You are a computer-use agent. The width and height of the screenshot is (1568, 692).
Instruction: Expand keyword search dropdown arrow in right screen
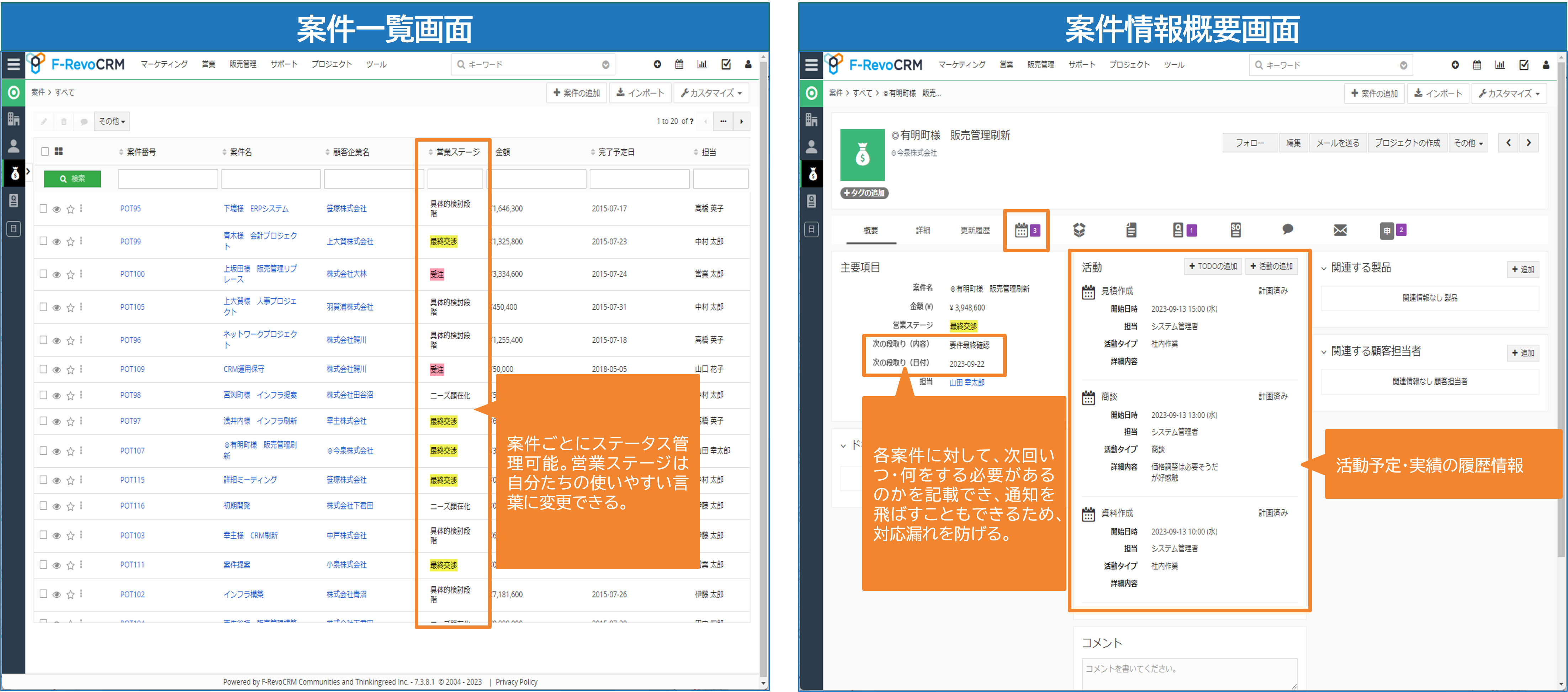tap(1403, 65)
